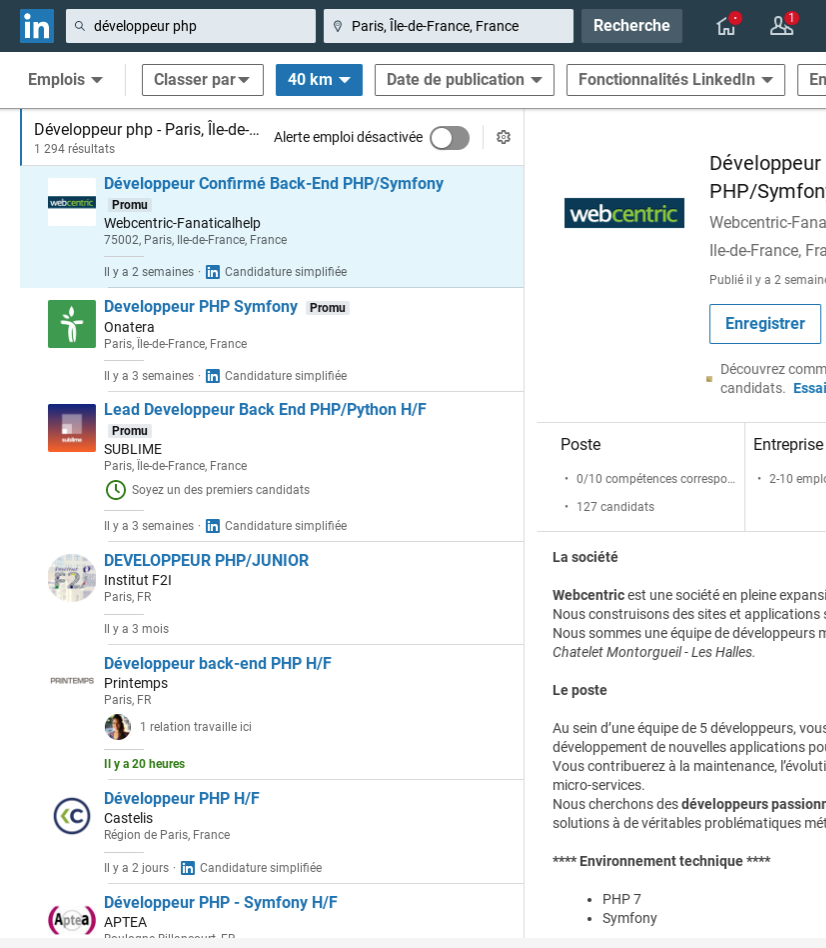The width and height of the screenshot is (826, 948).
Task: Click the Essai link in premium prompt
Action: [810, 388]
